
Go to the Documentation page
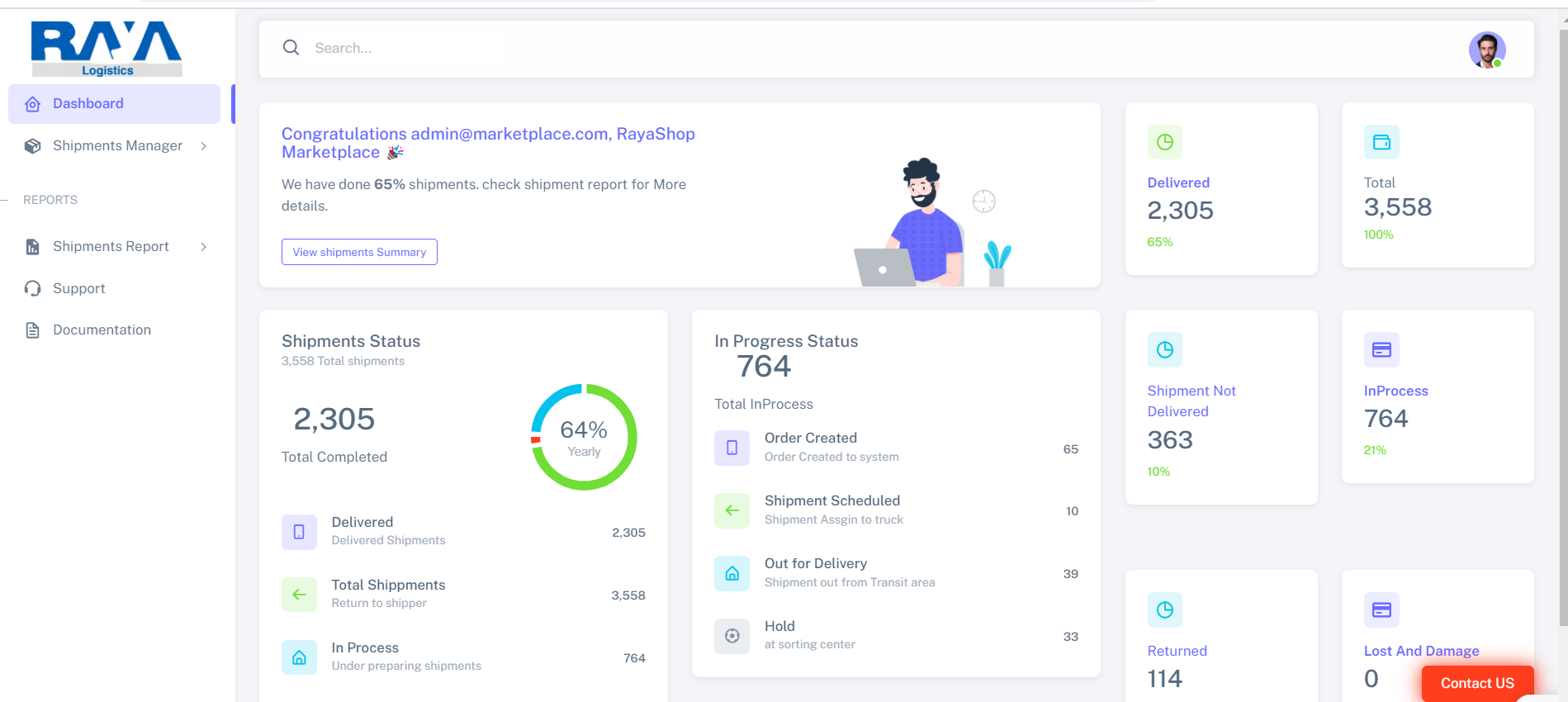click(102, 330)
